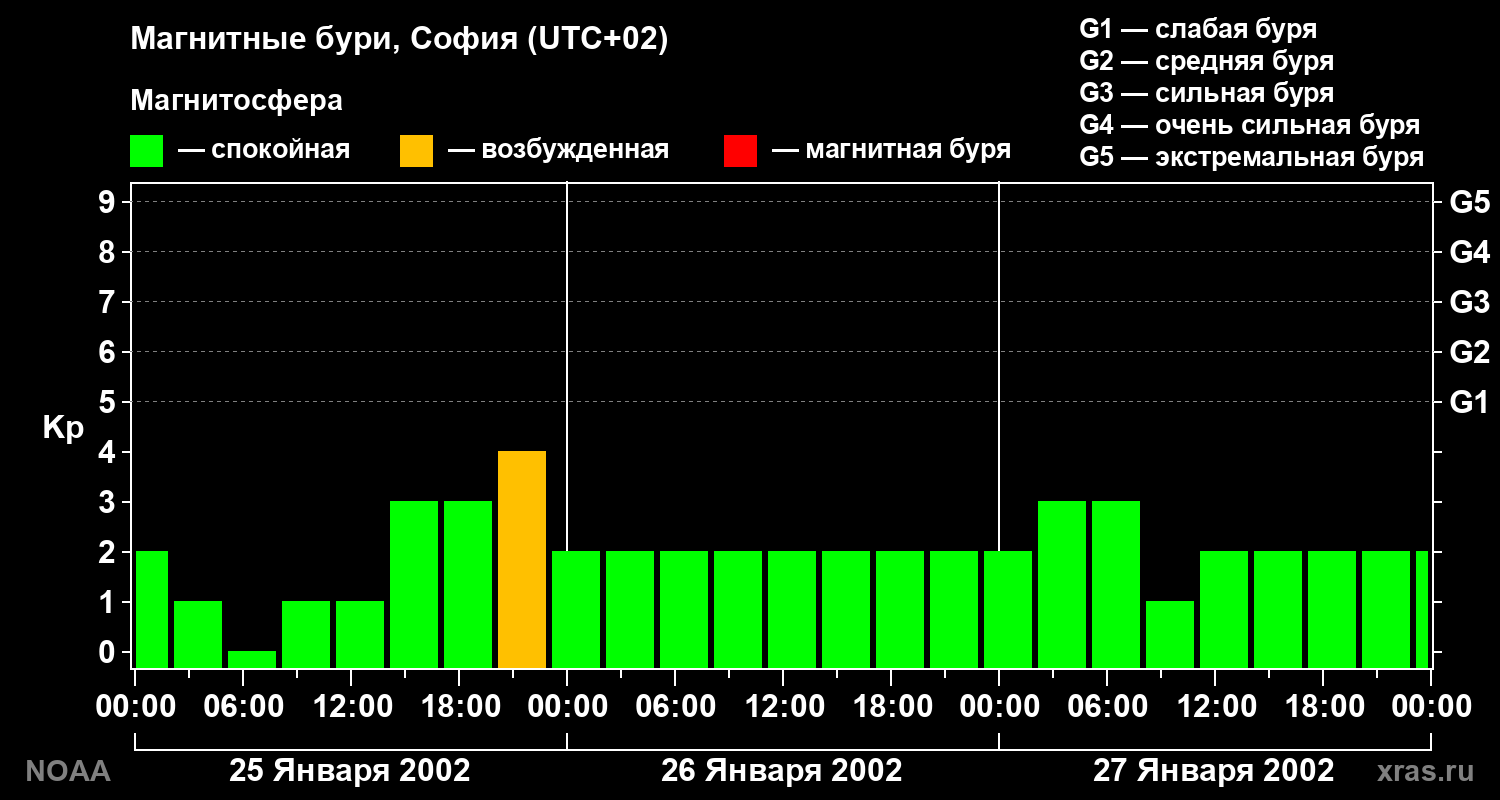Click the '26 Января 2002' date label

click(x=782, y=771)
